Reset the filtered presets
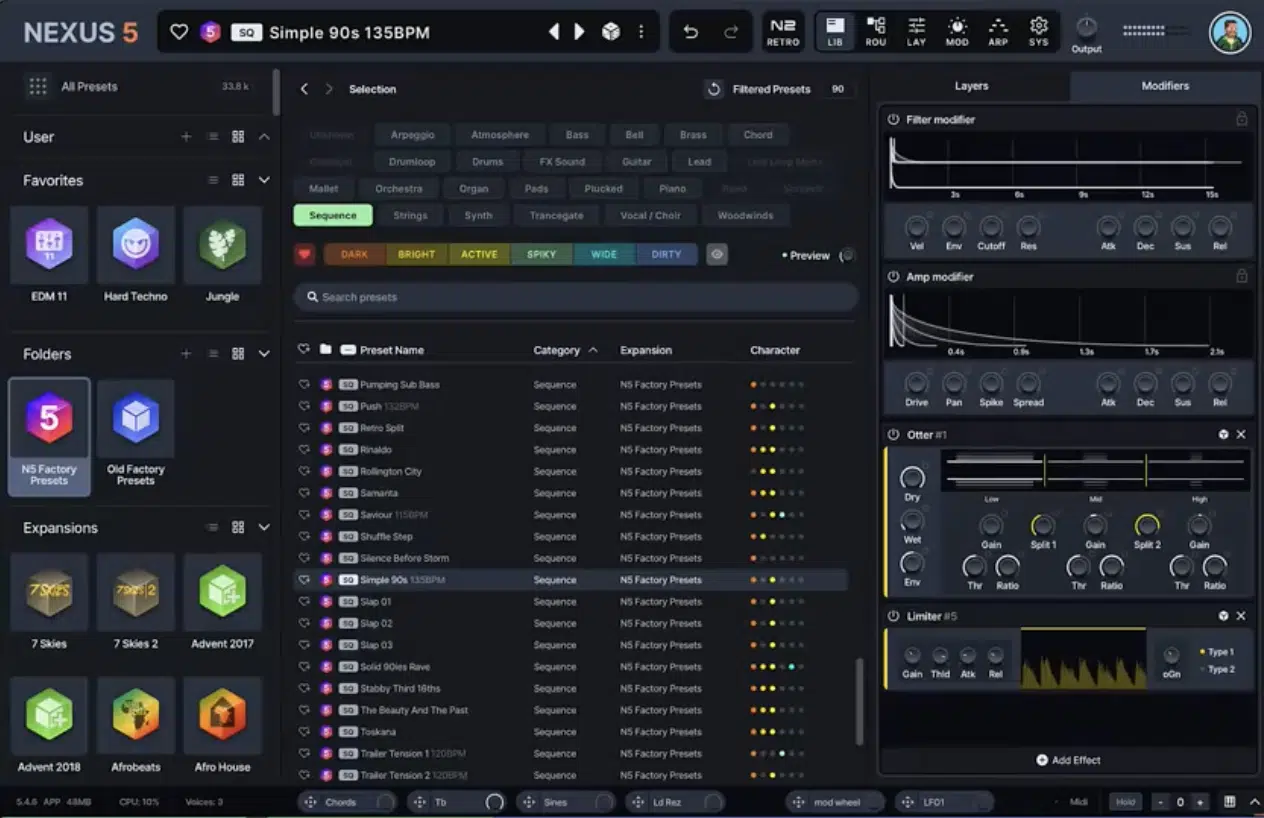This screenshot has width=1264, height=818. (x=714, y=89)
